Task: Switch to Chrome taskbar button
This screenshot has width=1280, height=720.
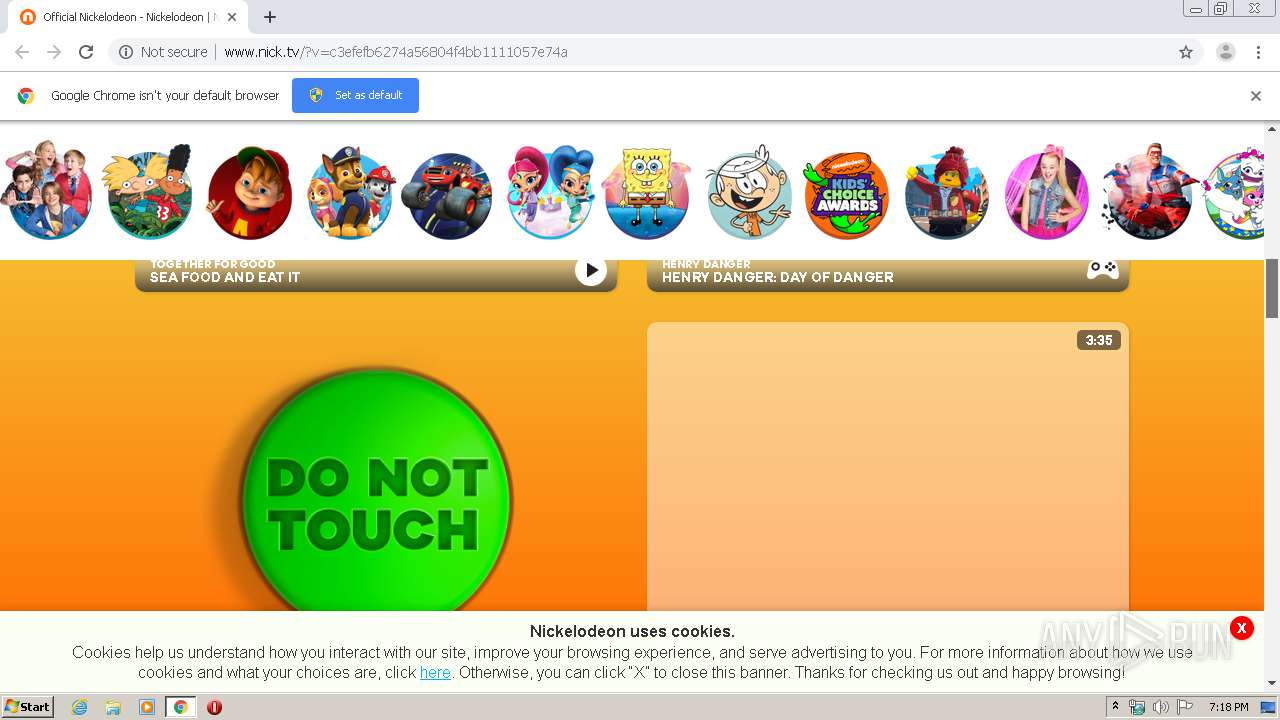Action: 180,707
